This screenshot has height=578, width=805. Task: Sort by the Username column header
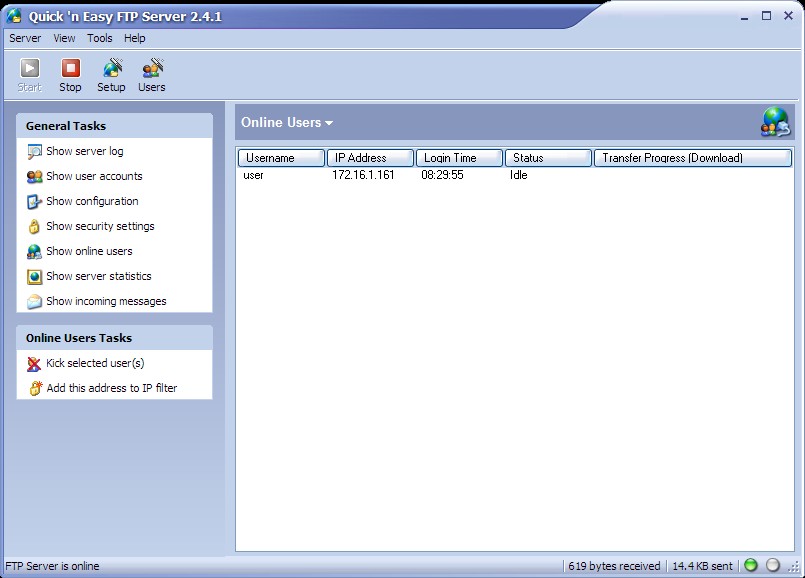(x=281, y=158)
